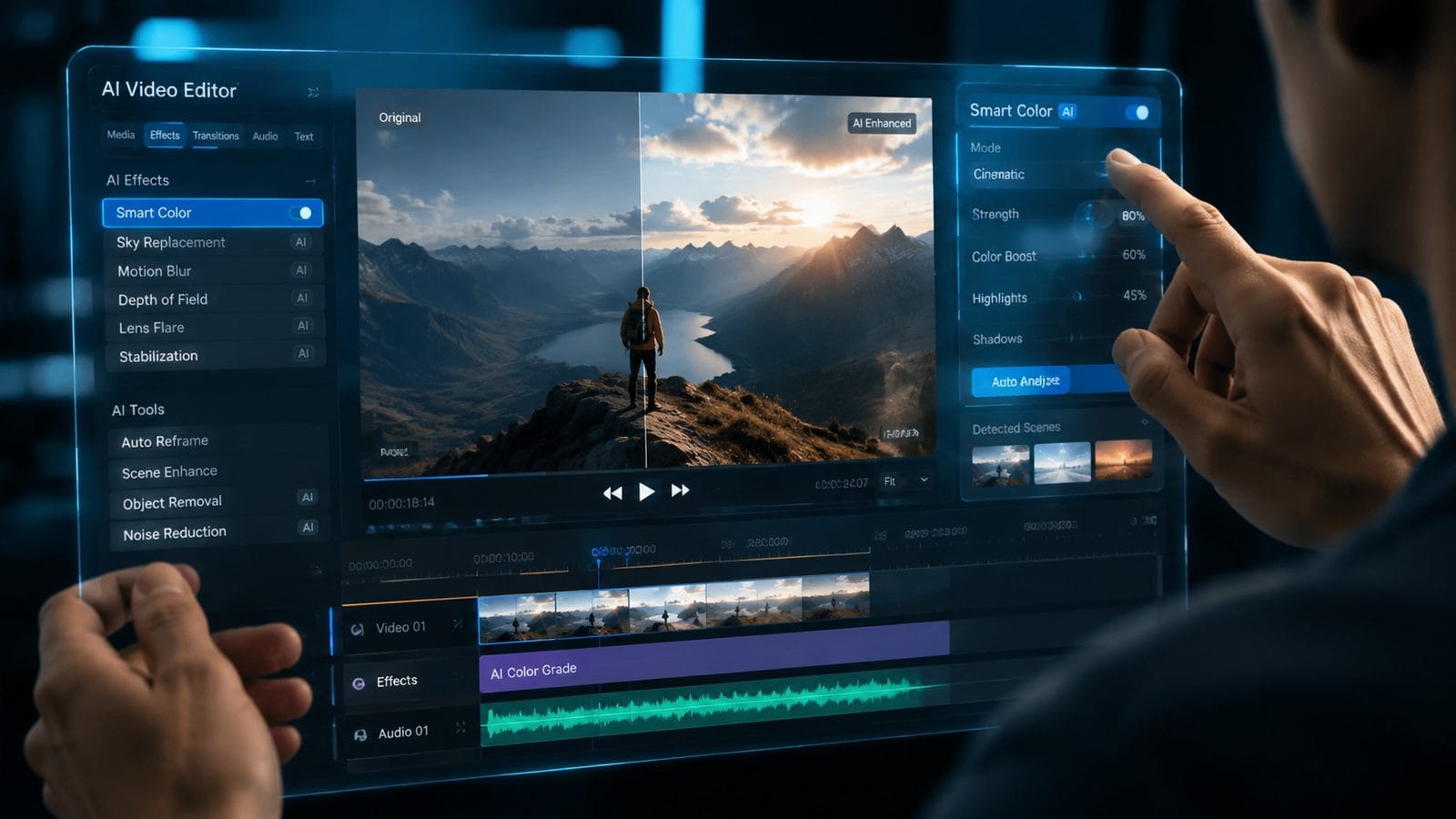Go to the Audio tab

coord(265,136)
